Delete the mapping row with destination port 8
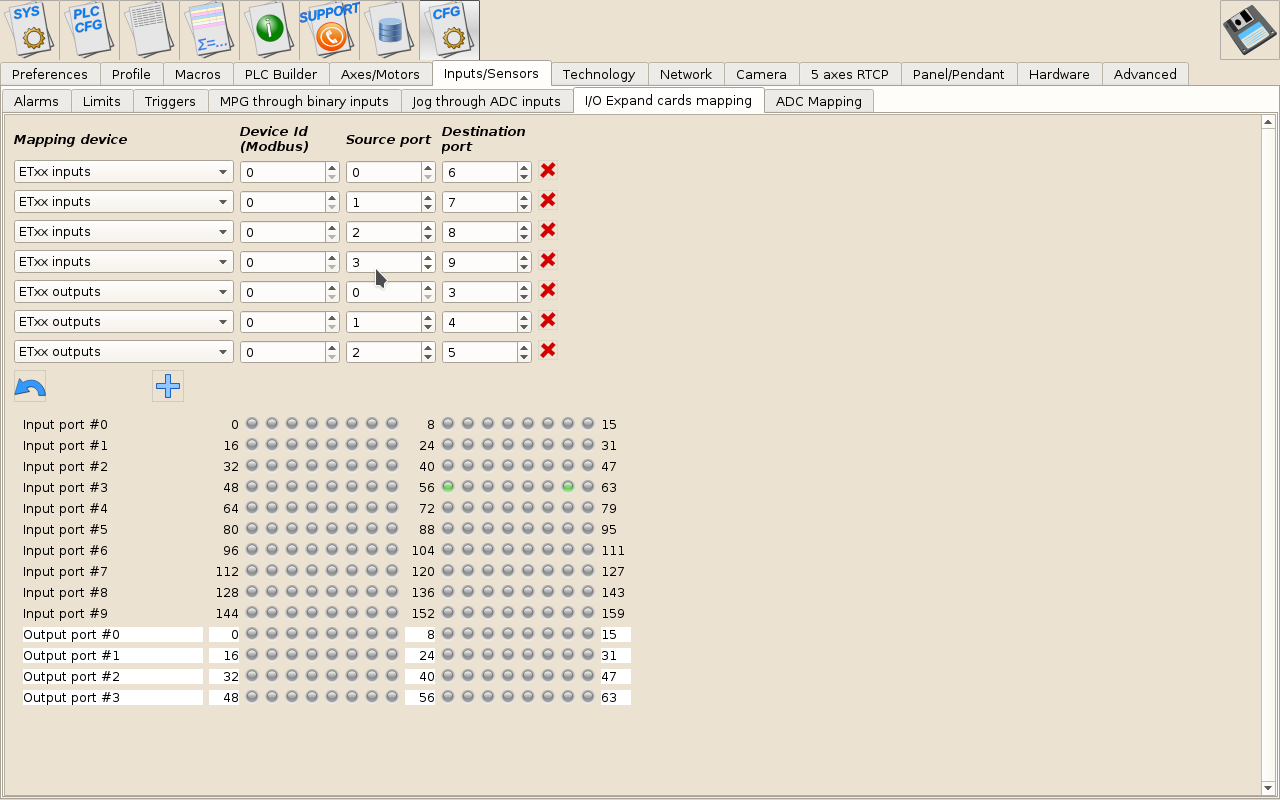Image resolution: width=1280 pixels, height=800 pixels. tap(548, 231)
